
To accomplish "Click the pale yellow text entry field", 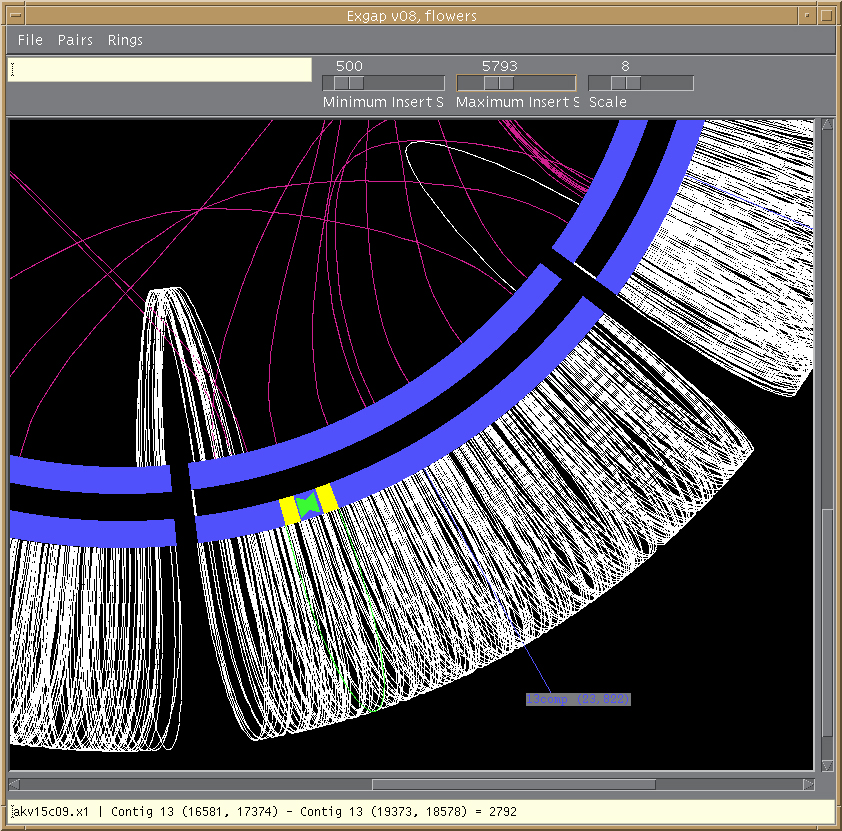I will [159, 70].
